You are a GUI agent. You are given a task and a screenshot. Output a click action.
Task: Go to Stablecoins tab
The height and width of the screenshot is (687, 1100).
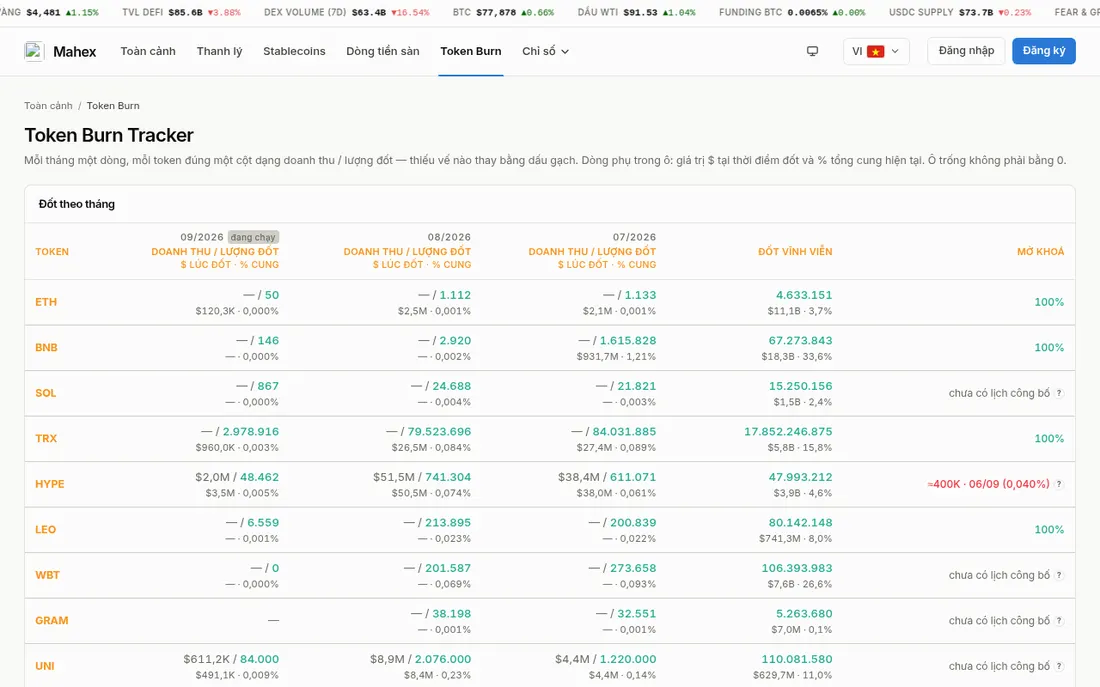[294, 51]
